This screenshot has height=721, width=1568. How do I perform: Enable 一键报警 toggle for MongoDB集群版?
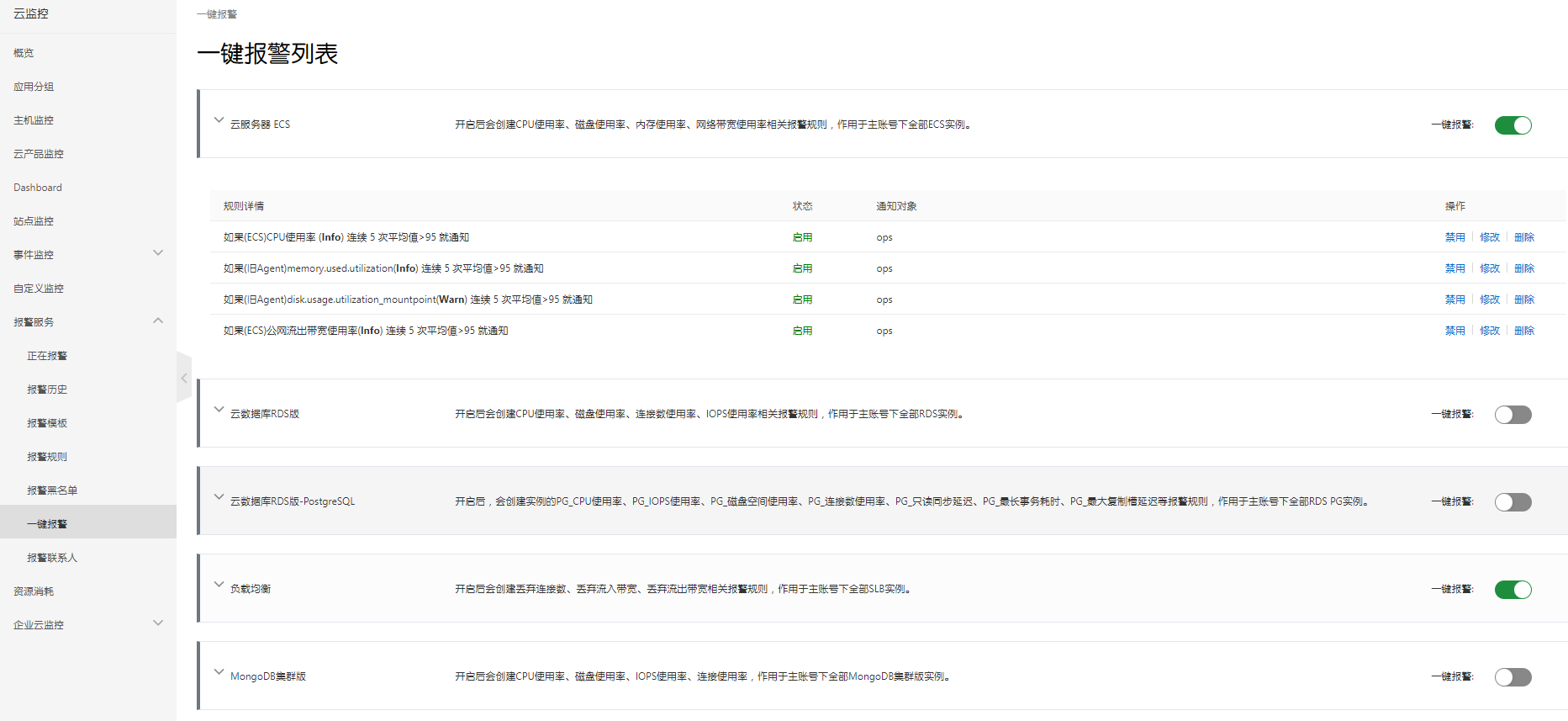[1513, 677]
